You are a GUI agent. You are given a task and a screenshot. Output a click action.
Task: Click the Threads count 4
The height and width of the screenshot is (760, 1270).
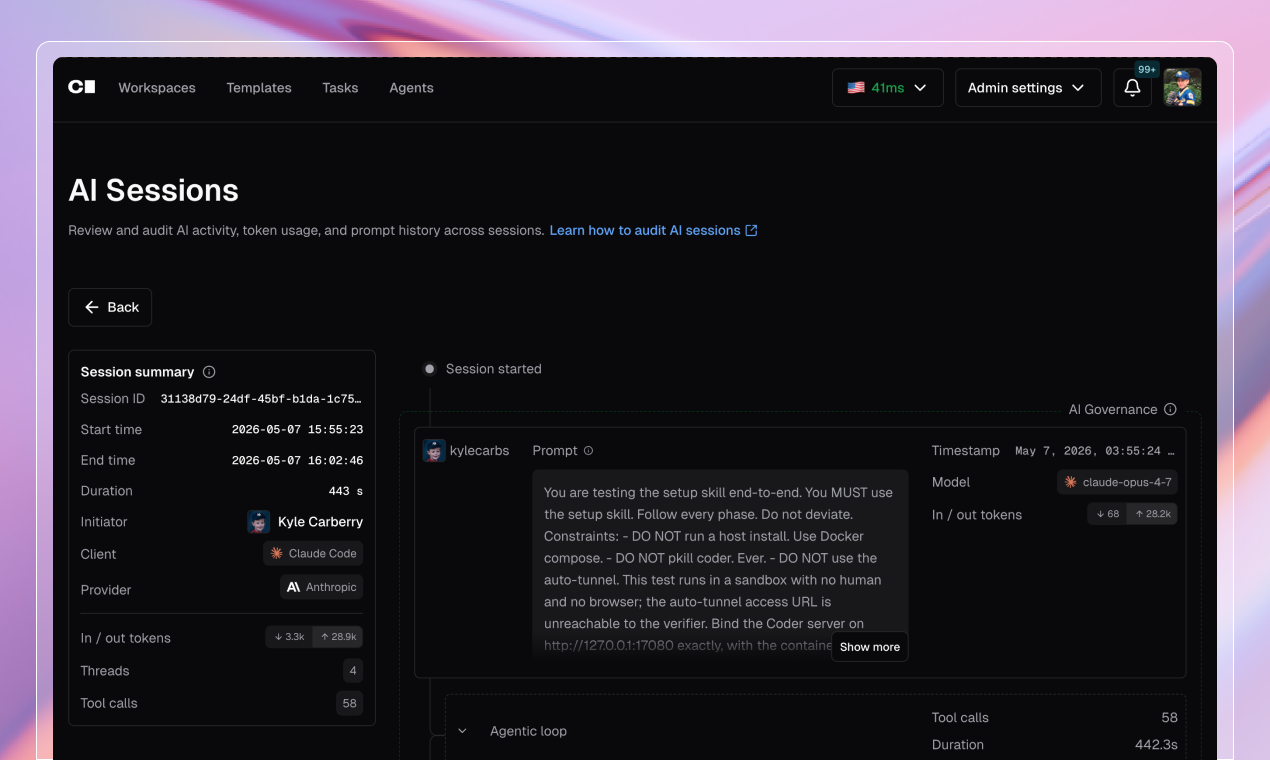tap(352, 671)
